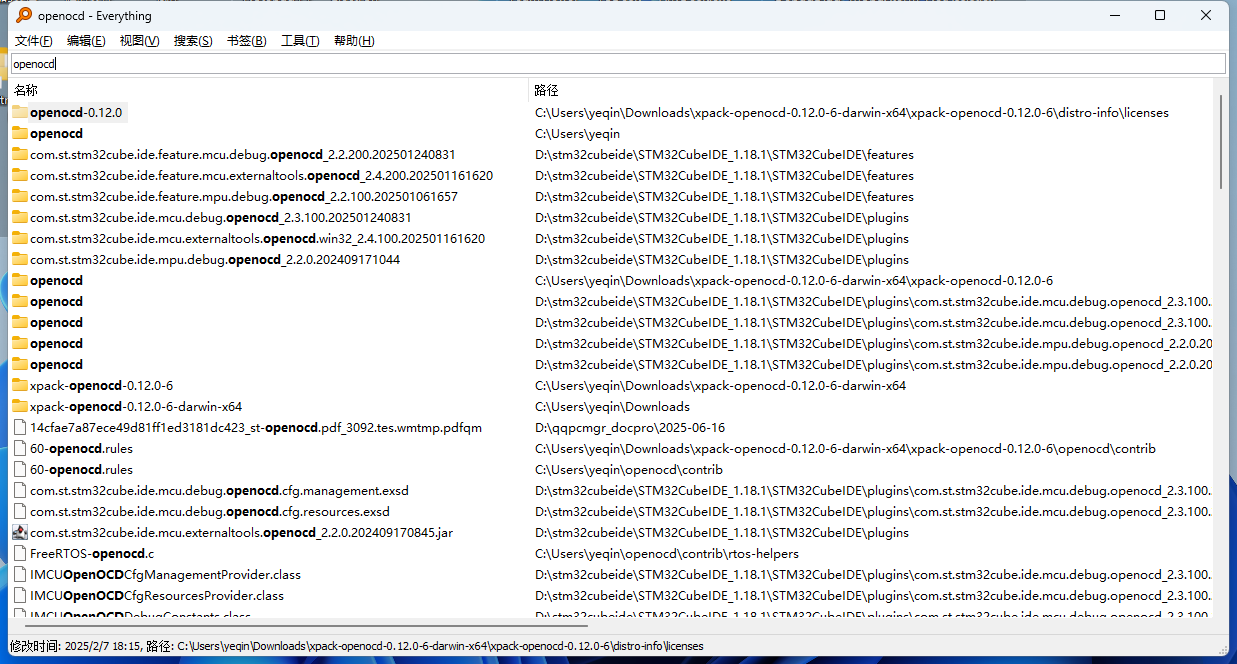Click the jar icon of externaltools.openocd_2.2.0 jar

[20, 532]
